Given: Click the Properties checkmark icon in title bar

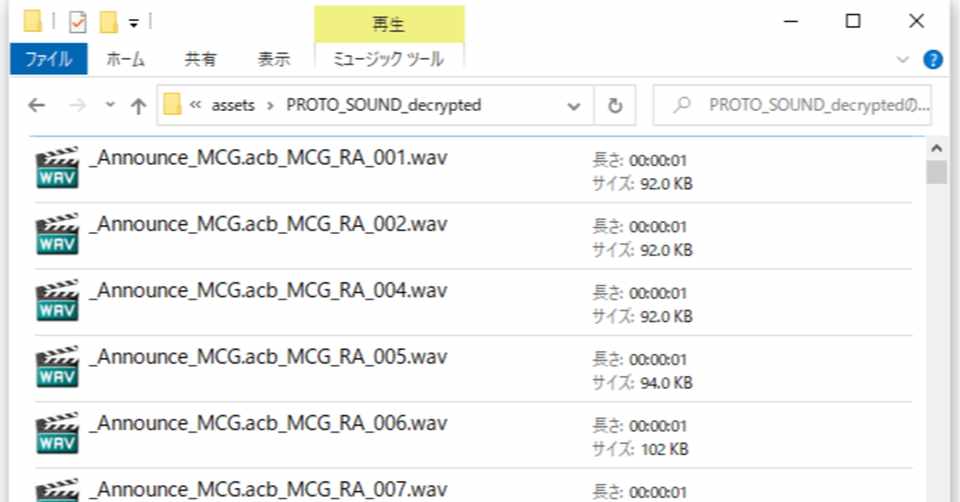Looking at the screenshot, I should pos(78,23).
